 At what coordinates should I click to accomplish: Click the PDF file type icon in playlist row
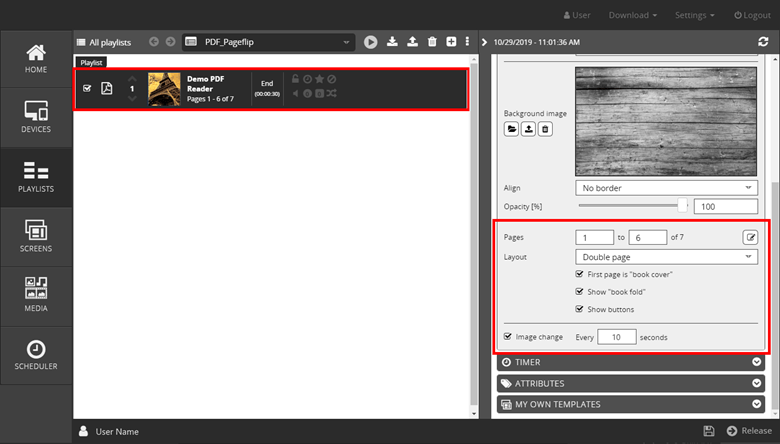coord(106,89)
